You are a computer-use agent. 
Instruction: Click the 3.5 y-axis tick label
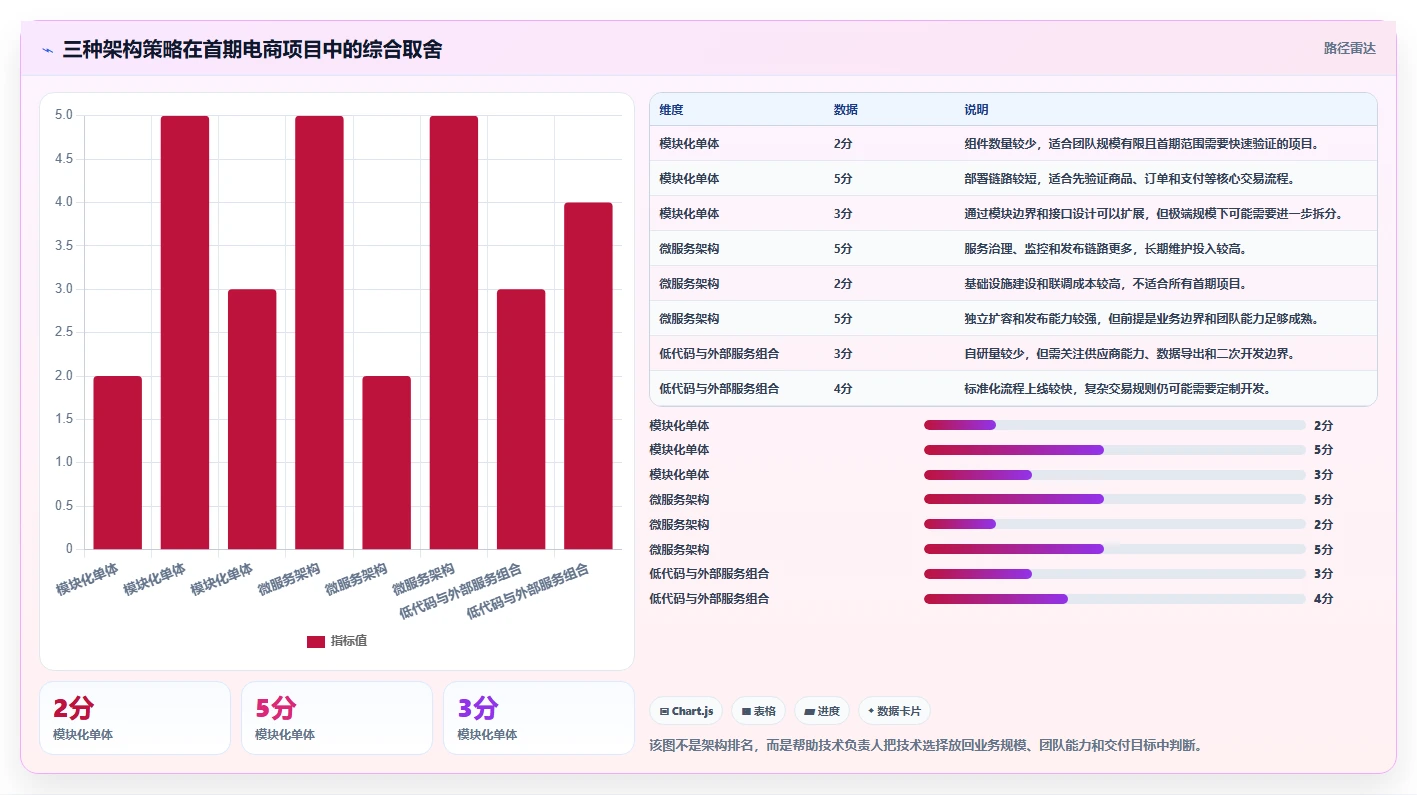tap(63, 246)
